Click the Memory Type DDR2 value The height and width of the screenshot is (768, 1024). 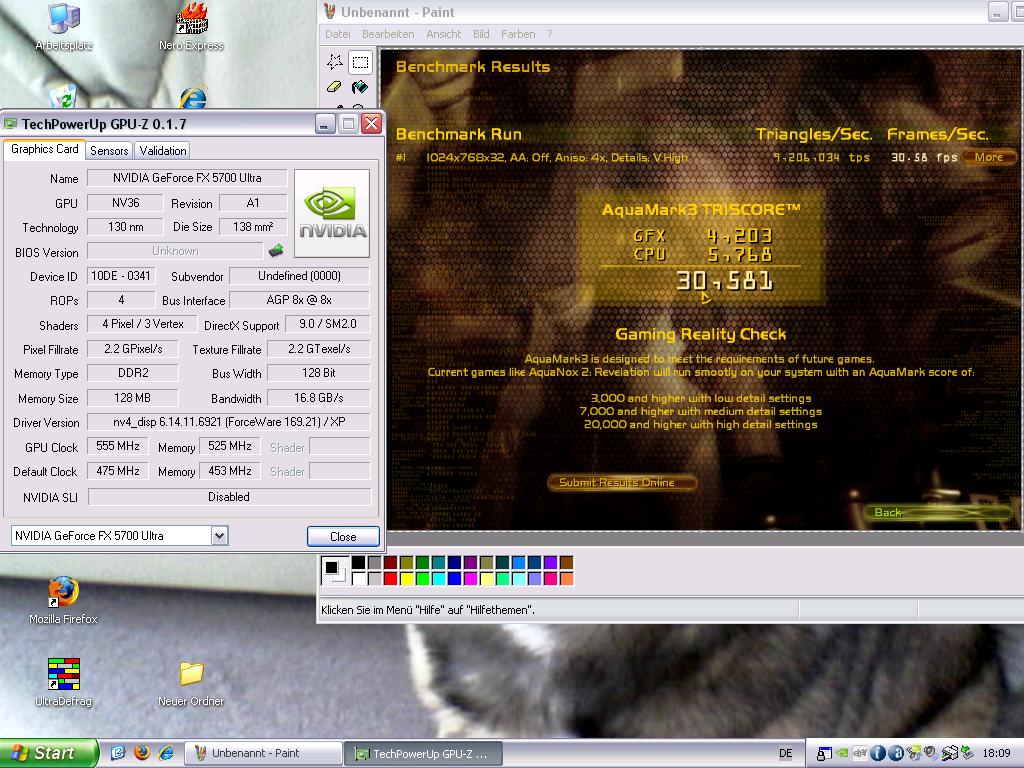(x=133, y=373)
